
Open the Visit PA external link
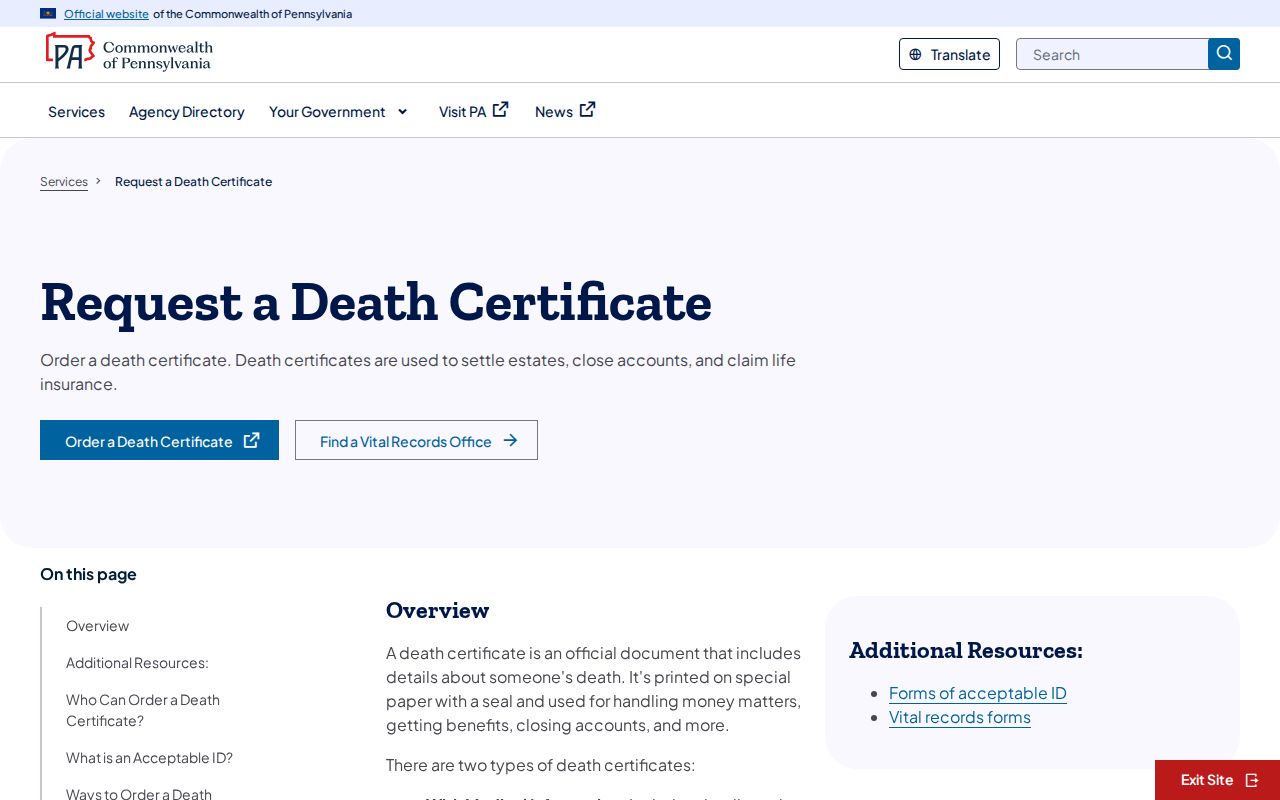click(474, 111)
